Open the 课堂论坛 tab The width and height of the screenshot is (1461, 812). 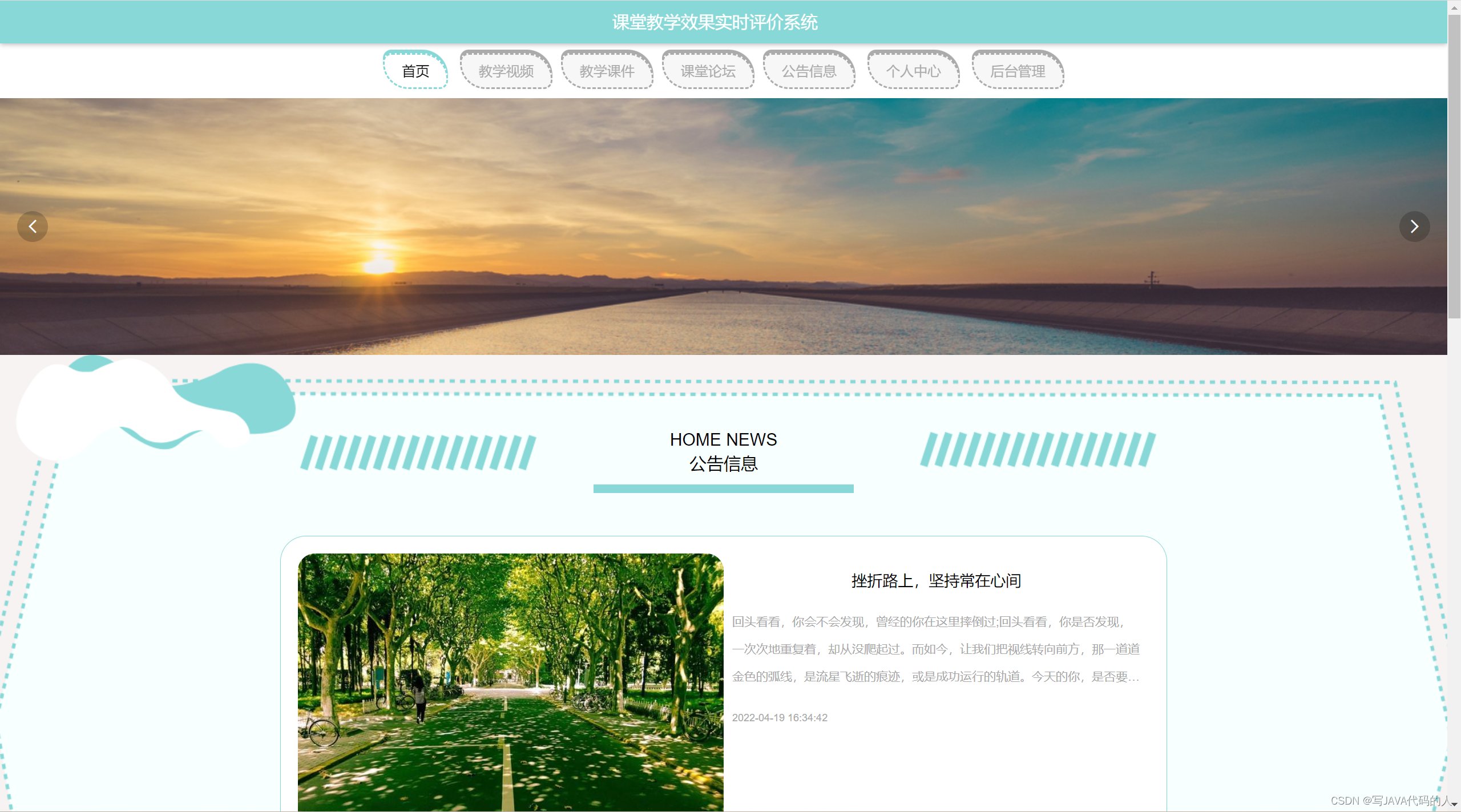click(x=708, y=71)
